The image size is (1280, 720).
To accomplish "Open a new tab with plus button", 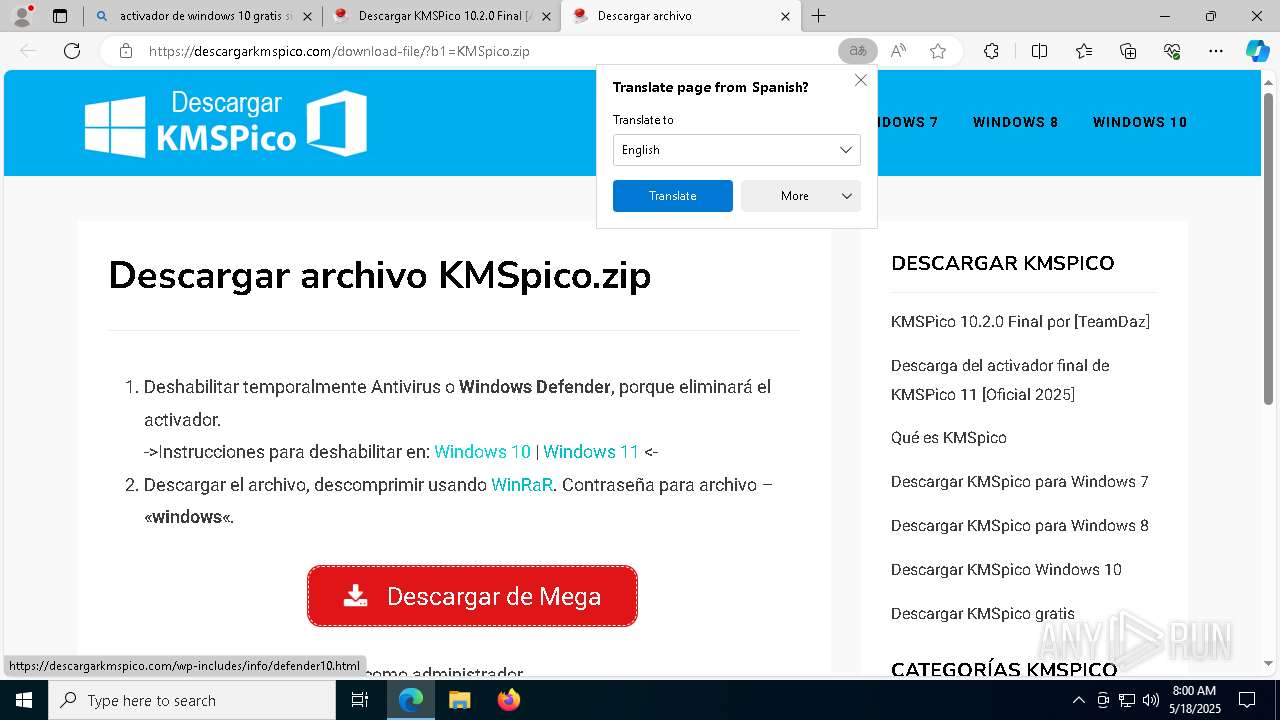I will click(x=818, y=16).
